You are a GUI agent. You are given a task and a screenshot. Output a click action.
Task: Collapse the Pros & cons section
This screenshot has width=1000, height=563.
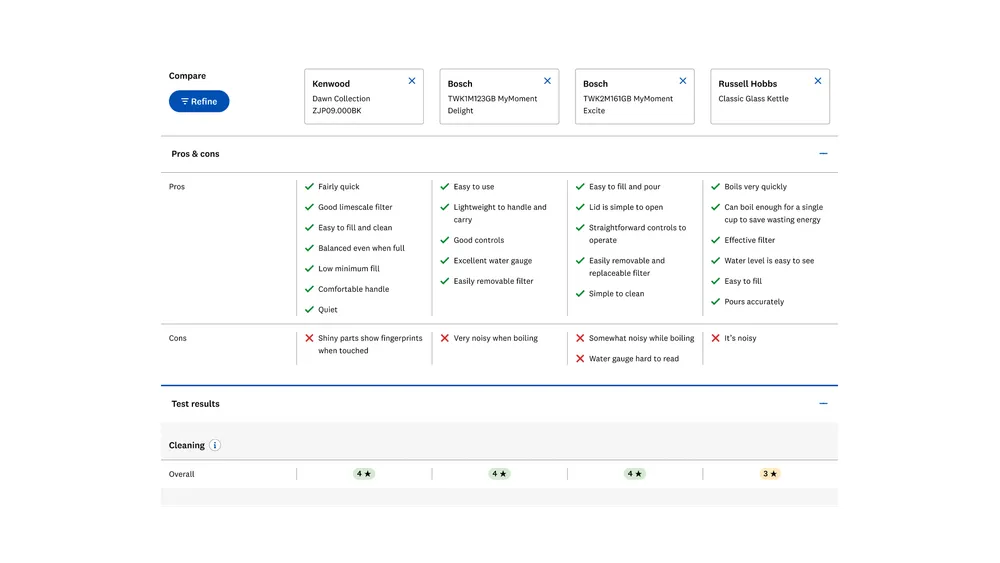pos(823,154)
